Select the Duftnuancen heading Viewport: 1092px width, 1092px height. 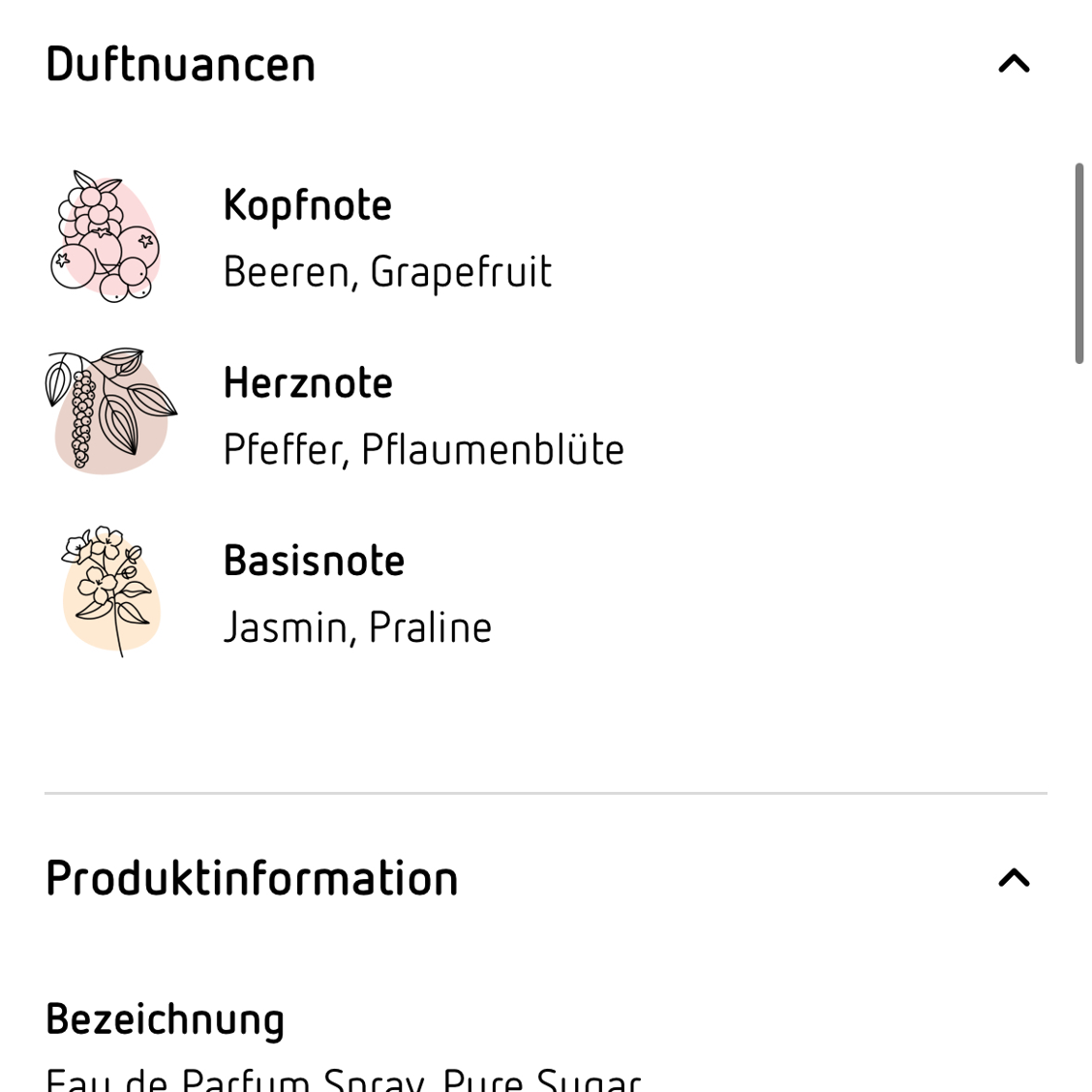(180, 64)
